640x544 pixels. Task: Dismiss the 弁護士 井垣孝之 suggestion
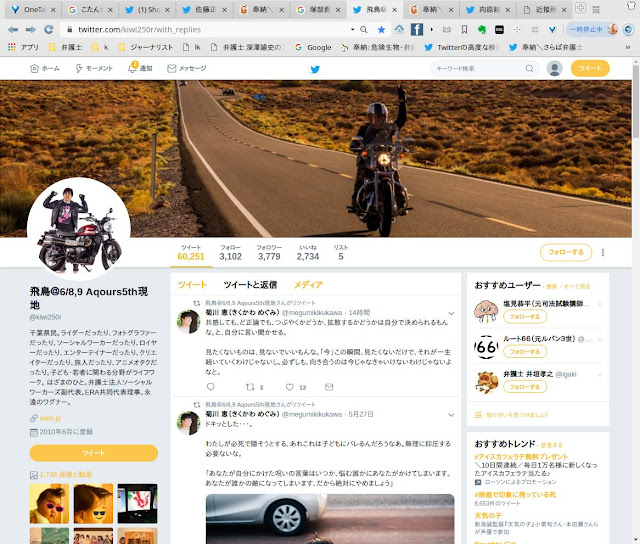tap(600, 375)
